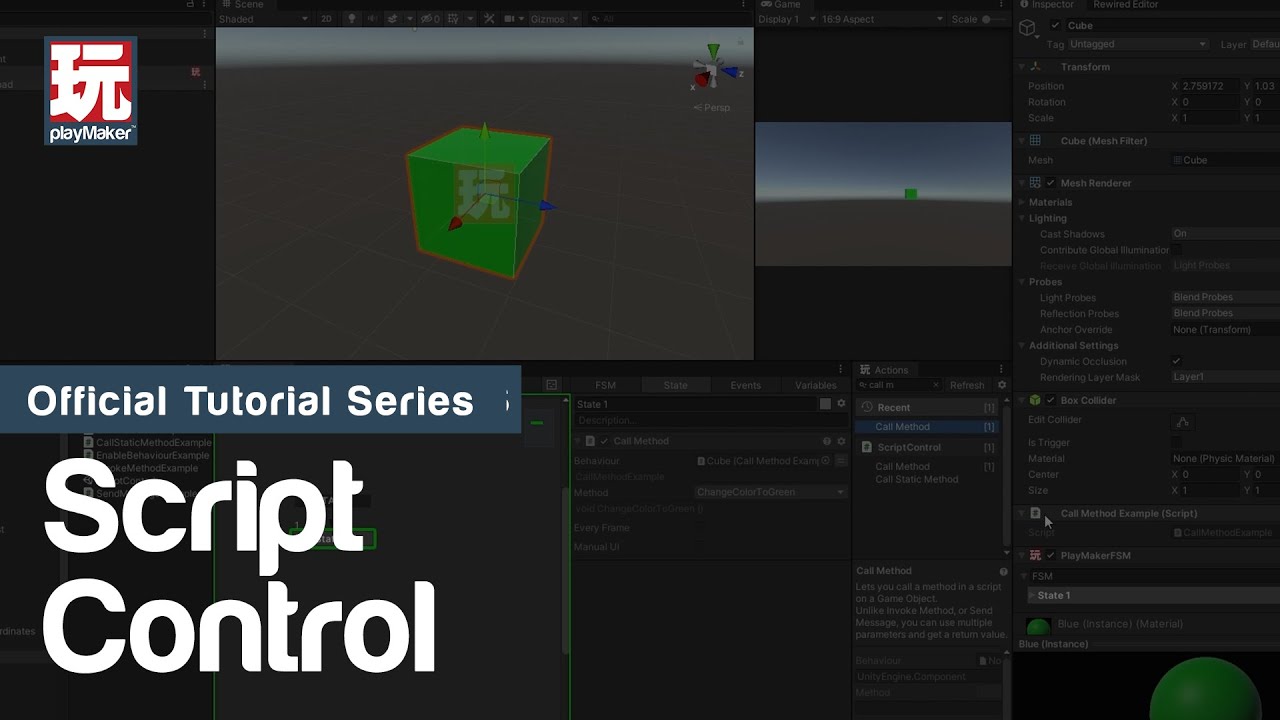Open the Variables tab in PlayMaker
This screenshot has height=720, width=1280.
pyautogui.click(x=815, y=385)
